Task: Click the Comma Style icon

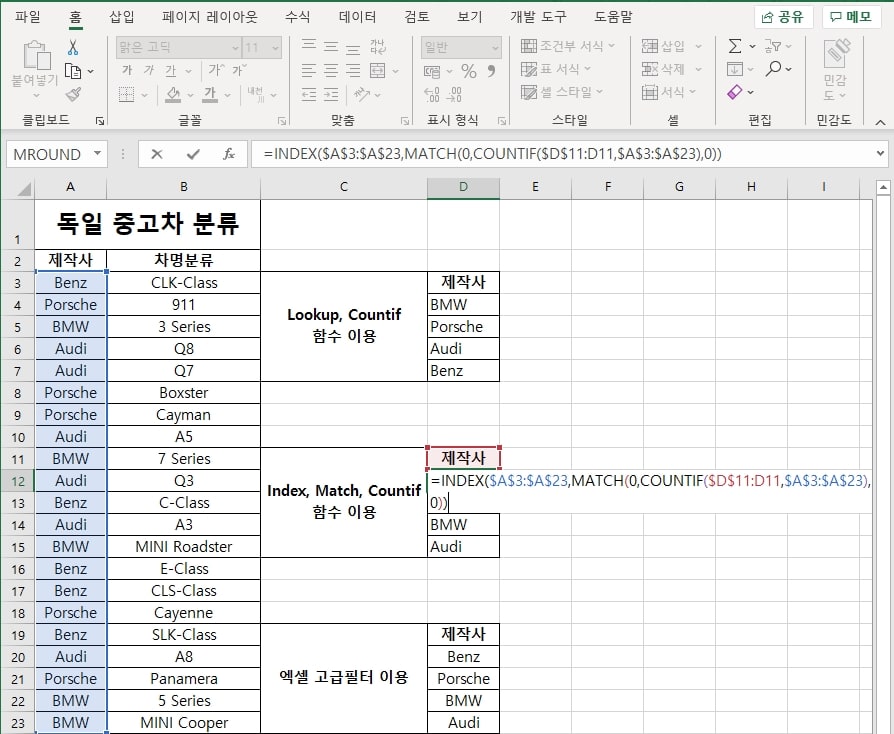Action: coord(491,71)
